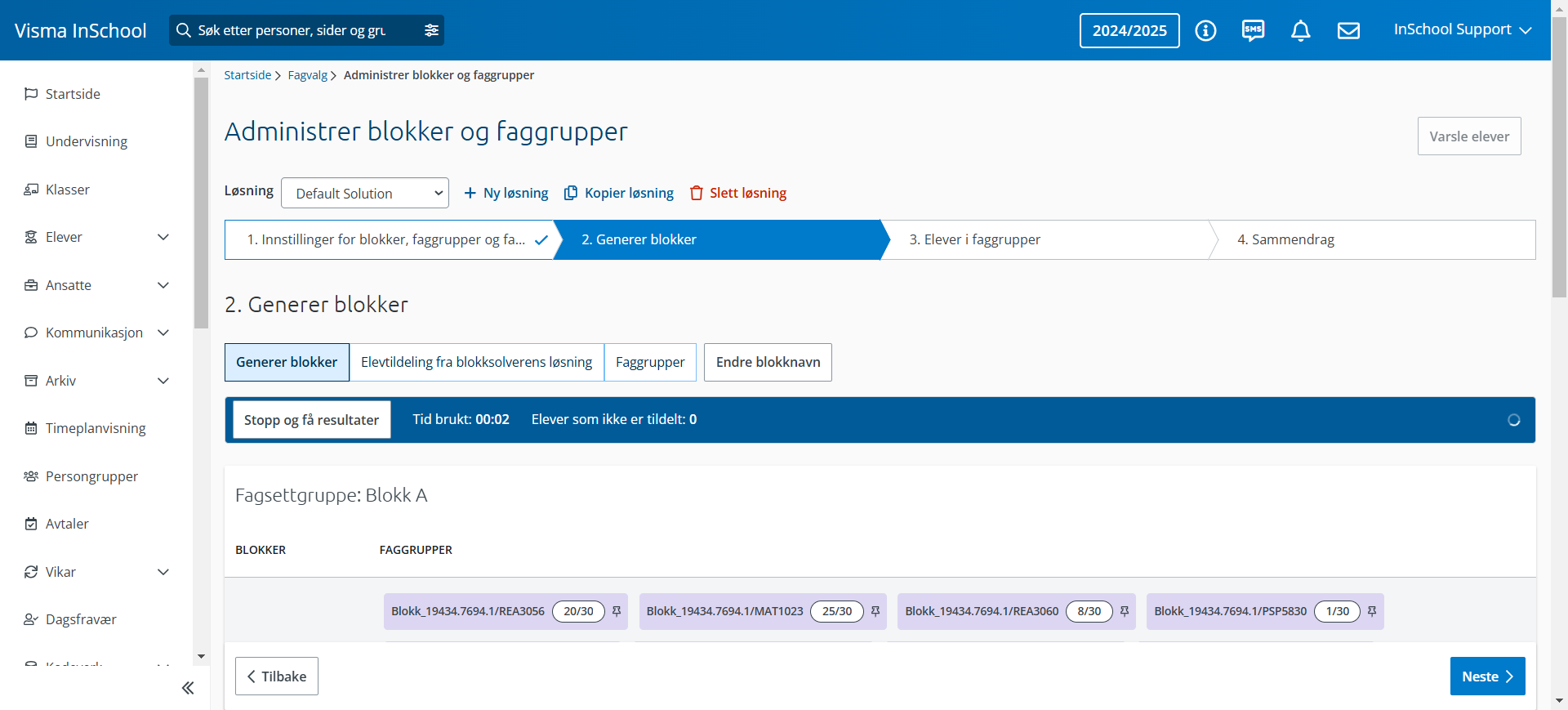Pin the REA3056 faggruppe

(x=617, y=611)
